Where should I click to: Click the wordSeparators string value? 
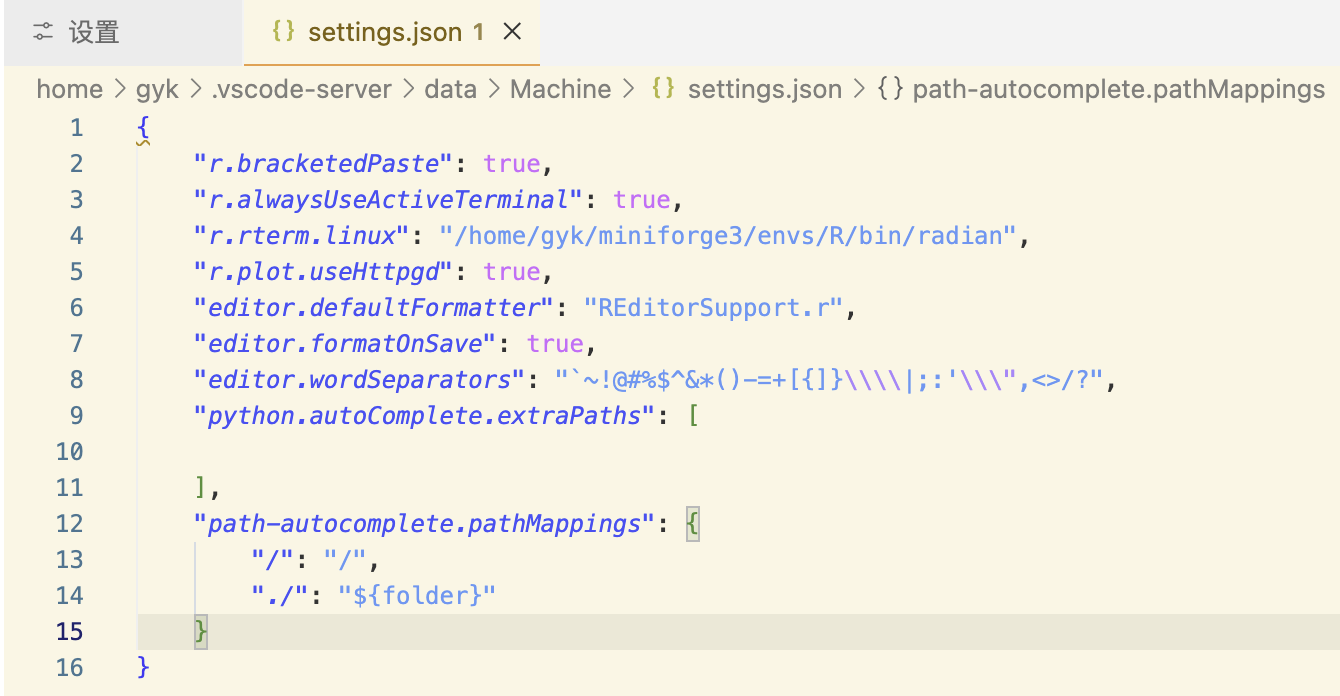(x=829, y=380)
